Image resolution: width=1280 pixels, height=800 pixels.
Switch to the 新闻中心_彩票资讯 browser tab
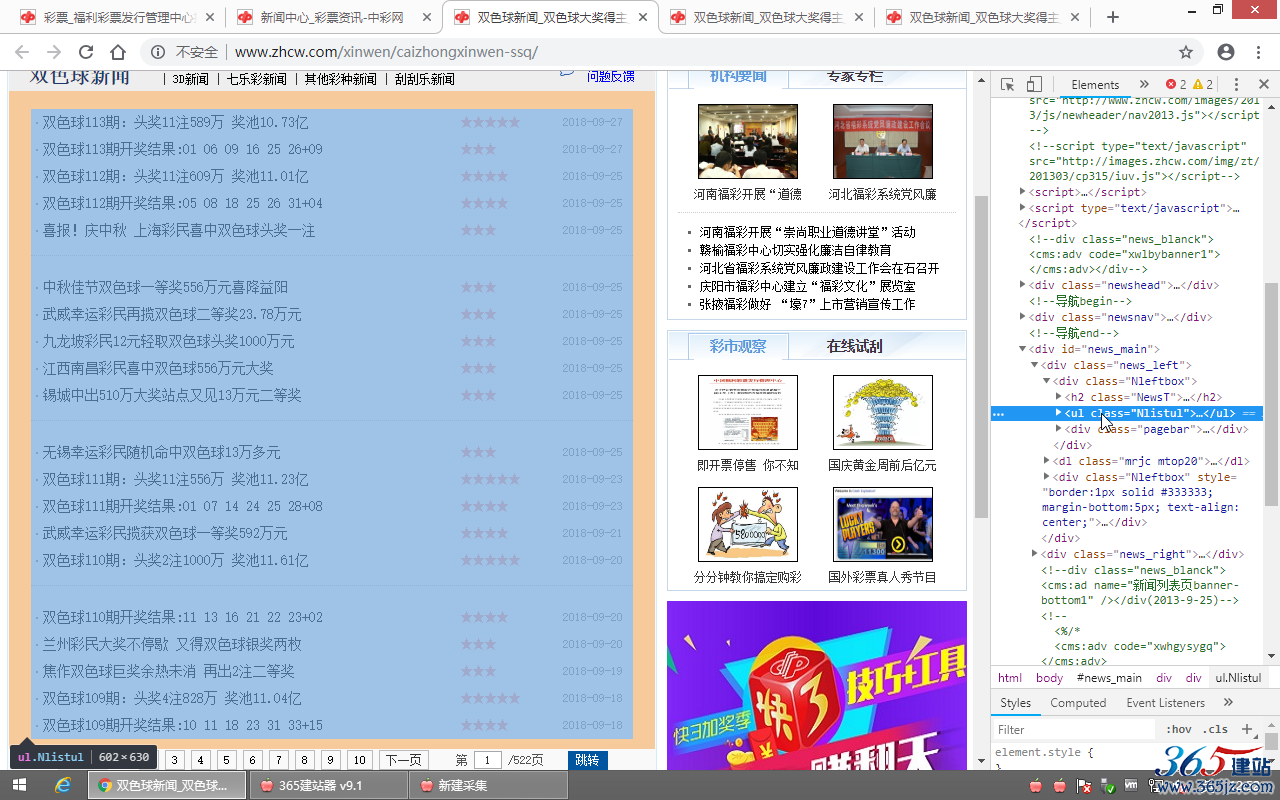334,17
